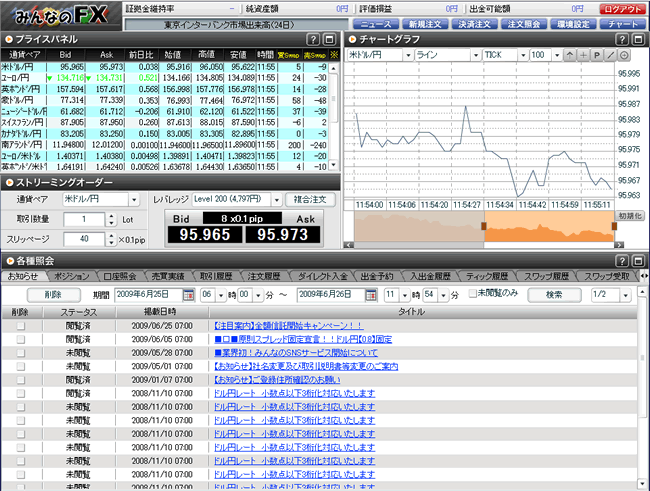The width and height of the screenshot is (650, 491).
Task: Check the delete box of first 2008/11/10 row
Action: pyautogui.click(x=20, y=394)
